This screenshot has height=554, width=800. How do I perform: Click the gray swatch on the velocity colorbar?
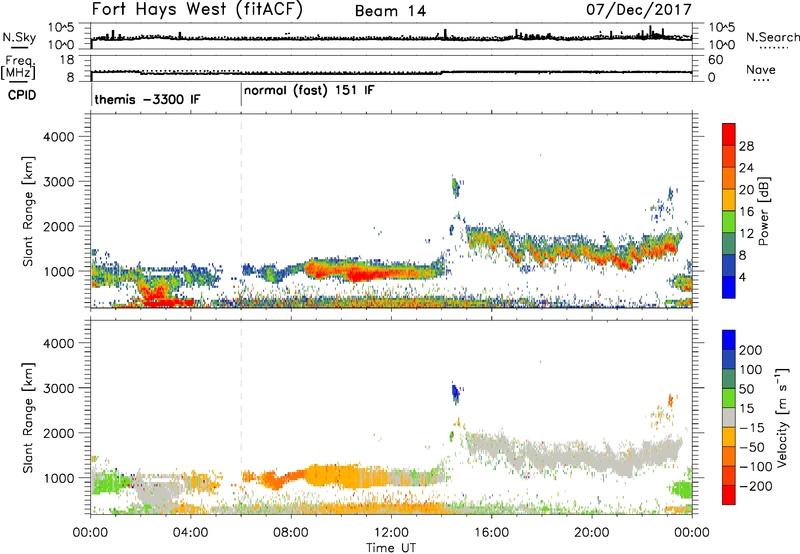[729, 417]
